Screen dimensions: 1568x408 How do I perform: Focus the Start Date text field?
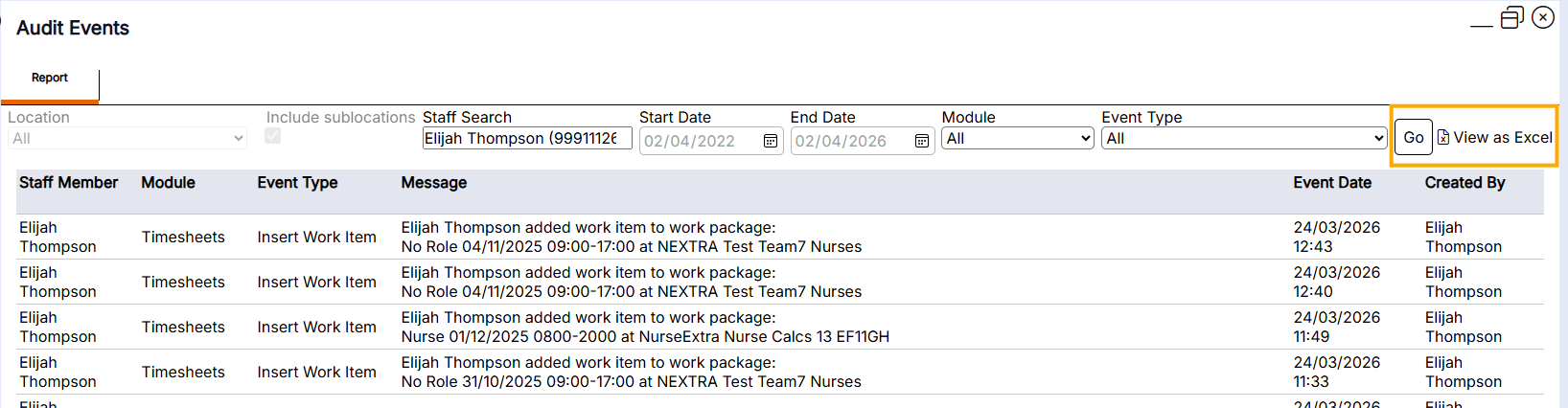700,141
